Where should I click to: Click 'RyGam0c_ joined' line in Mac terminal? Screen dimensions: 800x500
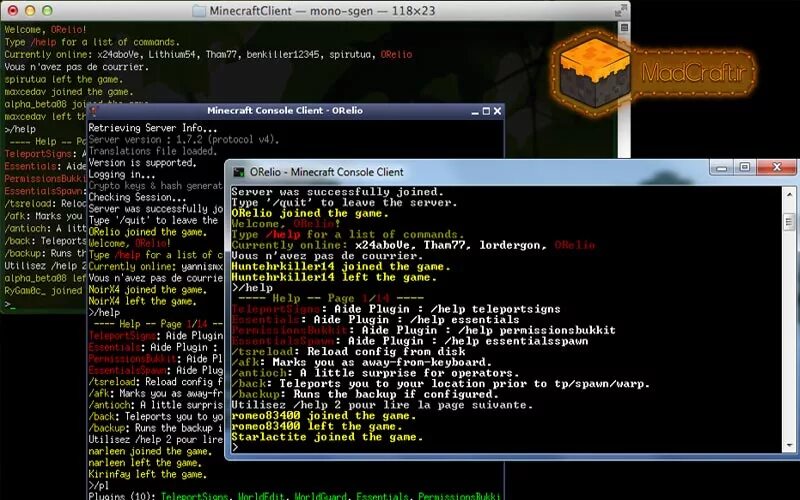[43, 290]
